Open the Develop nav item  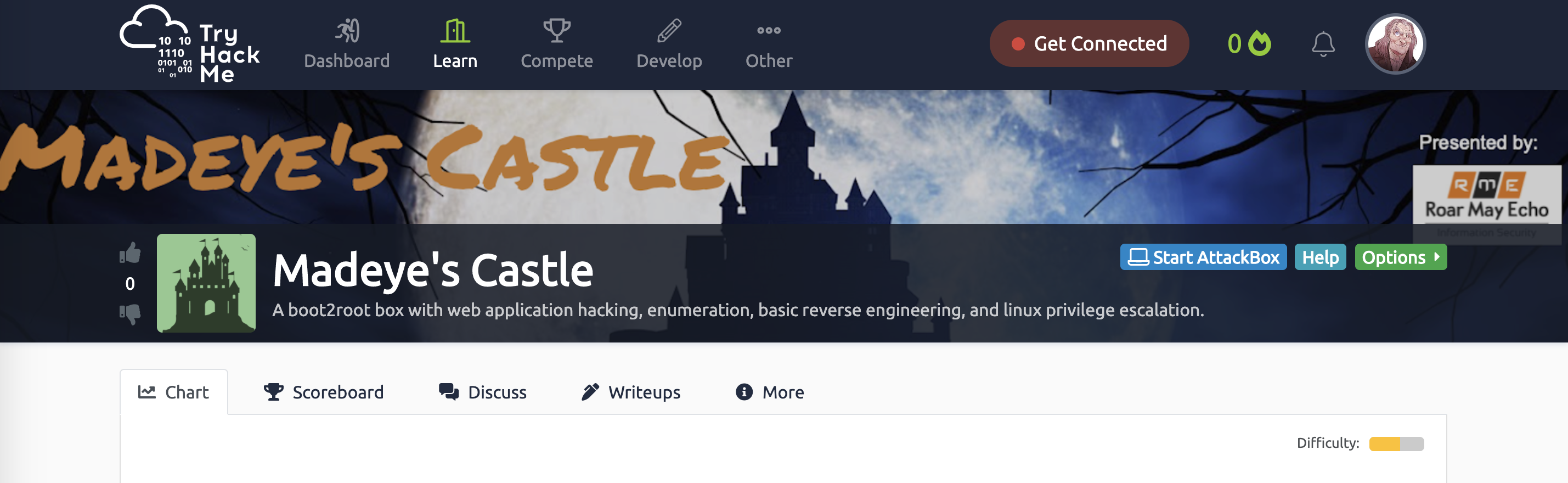click(x=669, y=44)
